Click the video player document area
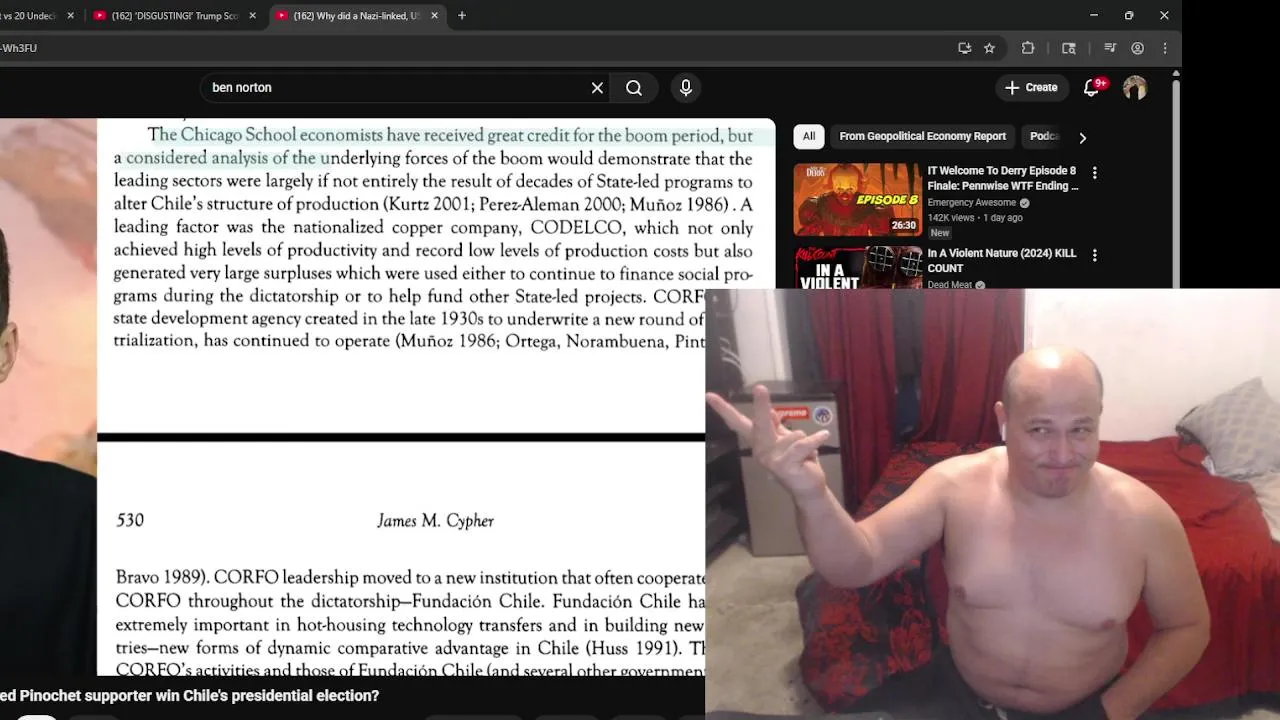This screenshot has height=720, width=1280. pyautogui.click(x=400, y=398)
